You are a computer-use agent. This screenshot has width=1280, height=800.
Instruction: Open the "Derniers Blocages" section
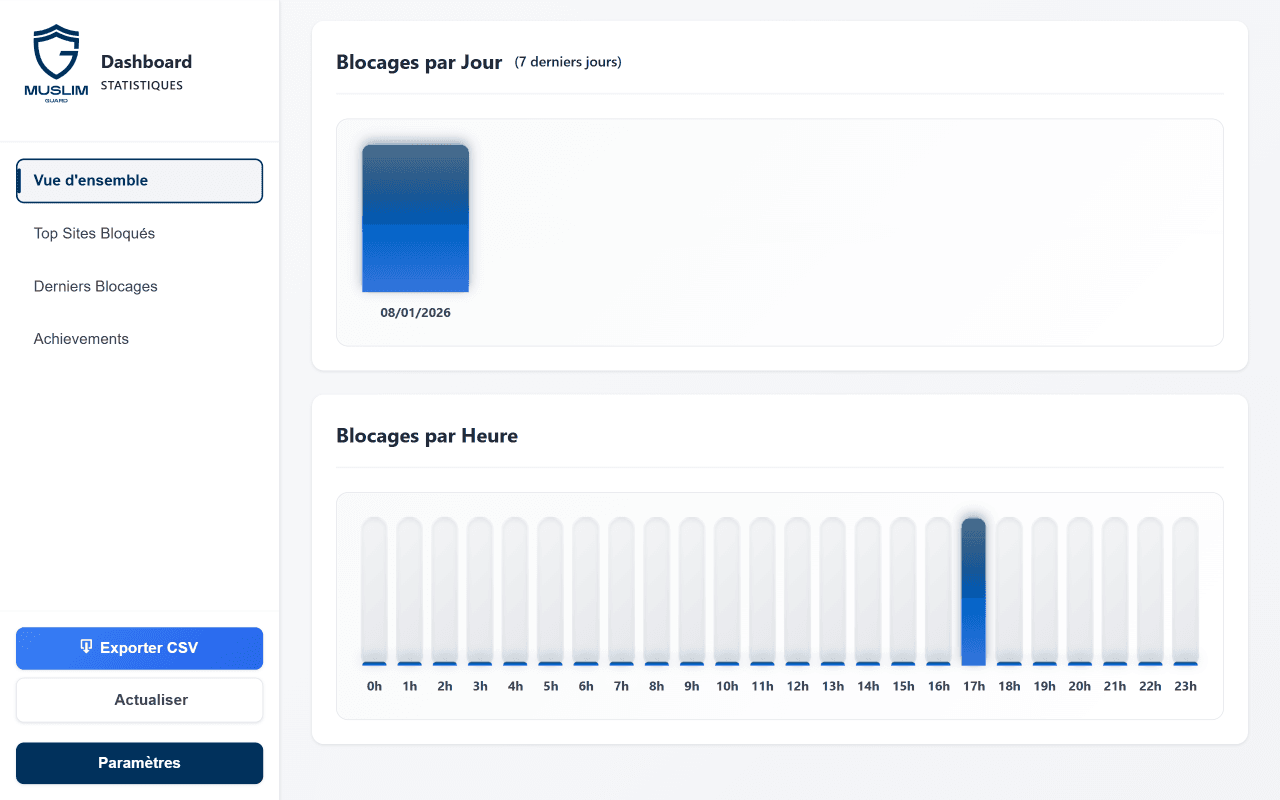(x=95, y=286)
